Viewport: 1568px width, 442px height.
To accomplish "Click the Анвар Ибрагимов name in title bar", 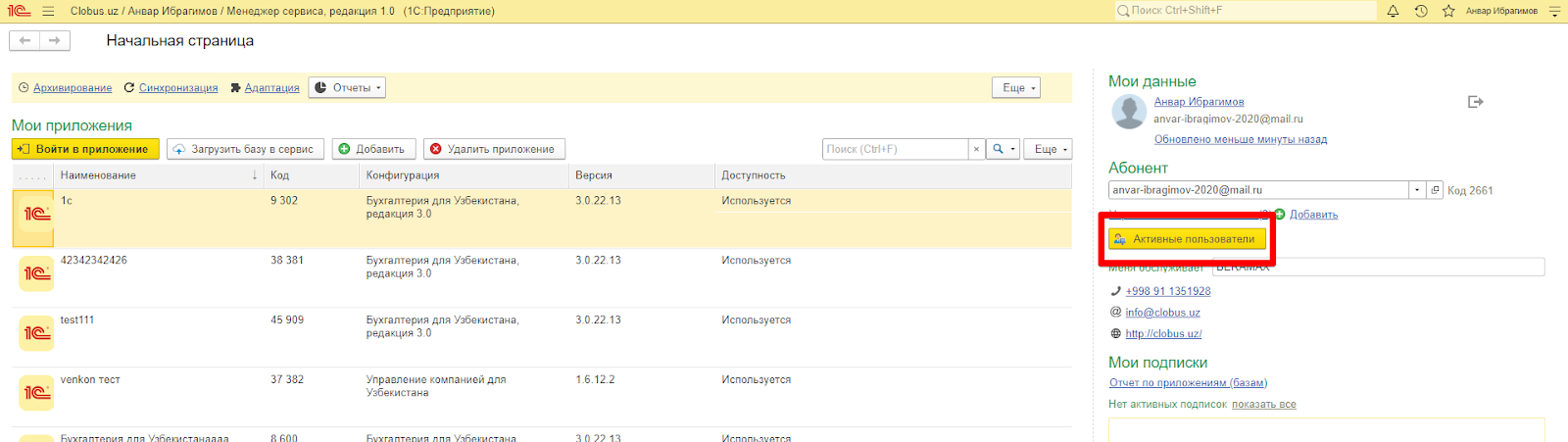I will (x=1501, y=12).
